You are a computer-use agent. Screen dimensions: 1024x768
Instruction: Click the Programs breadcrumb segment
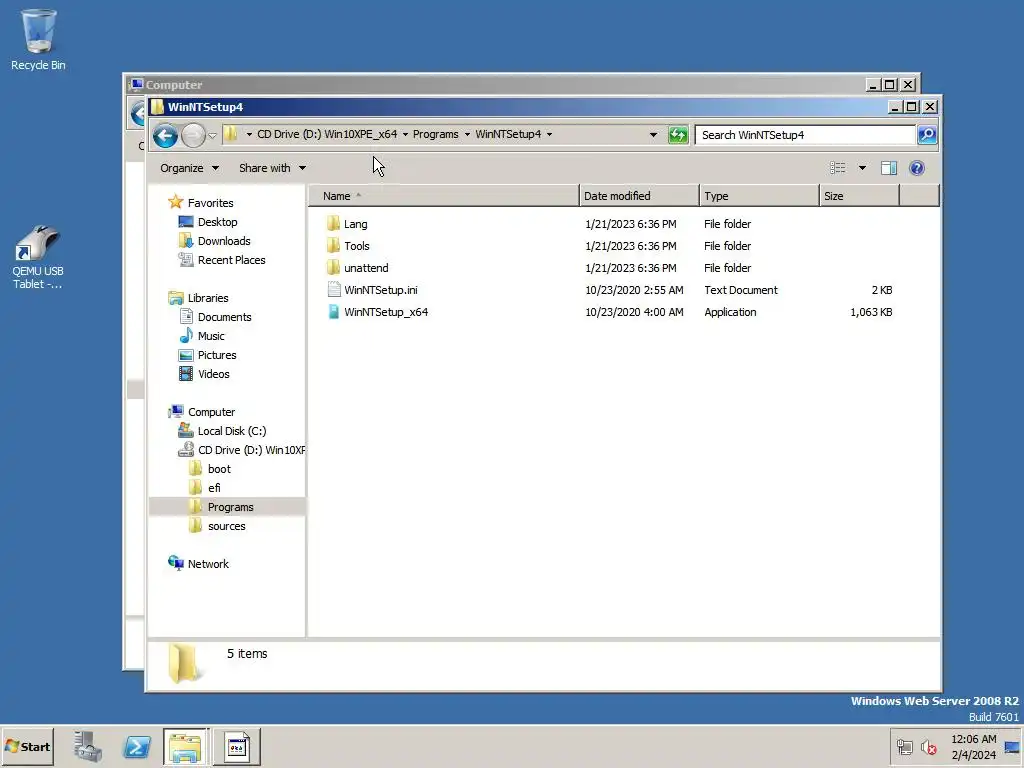(x=435, y=135)
